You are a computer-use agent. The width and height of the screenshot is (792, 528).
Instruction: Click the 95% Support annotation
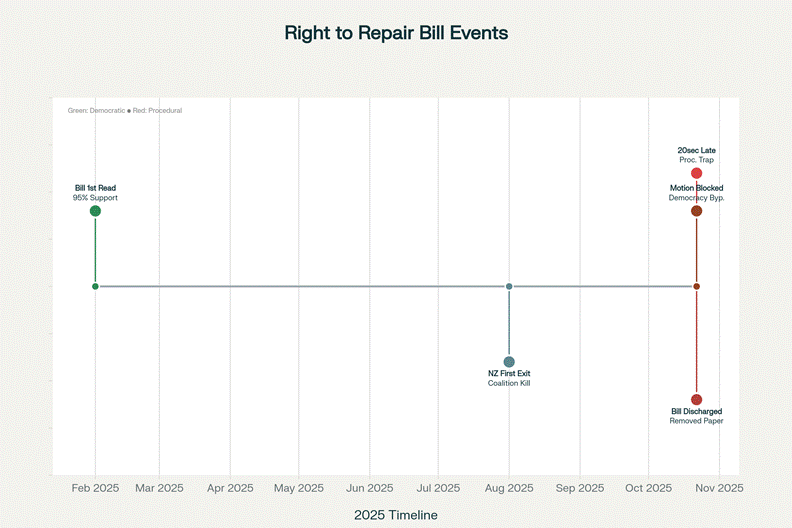(95, 198)
